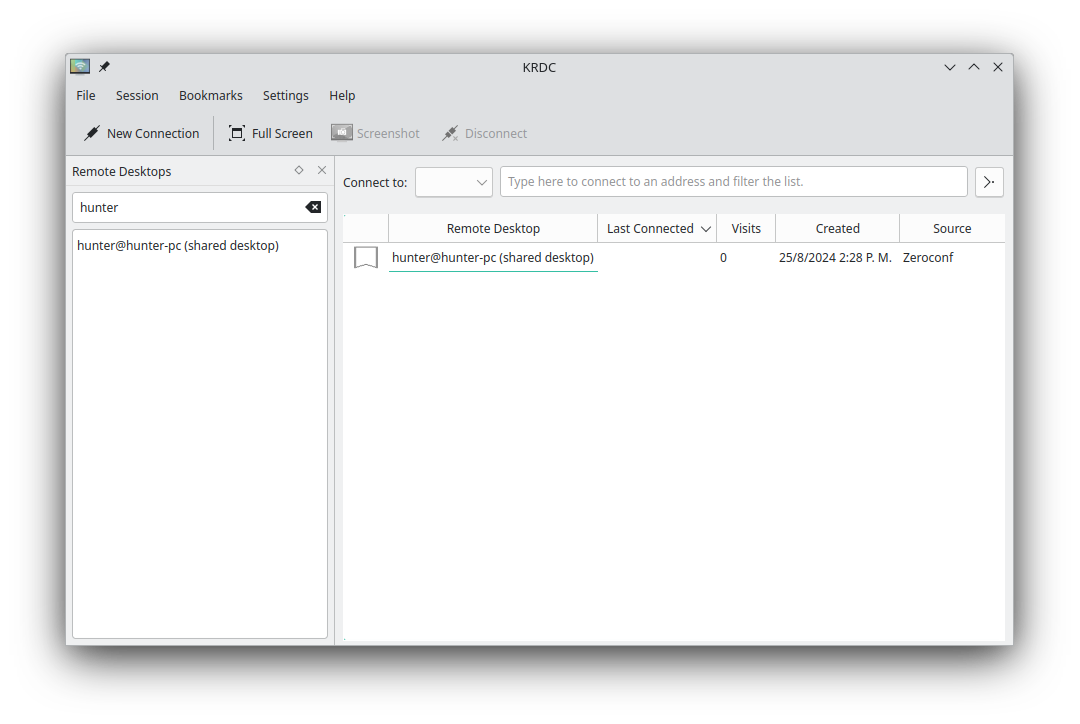Click the greyed-out Screenshot camera icon

pyautogui.click(x=341, y=131)
